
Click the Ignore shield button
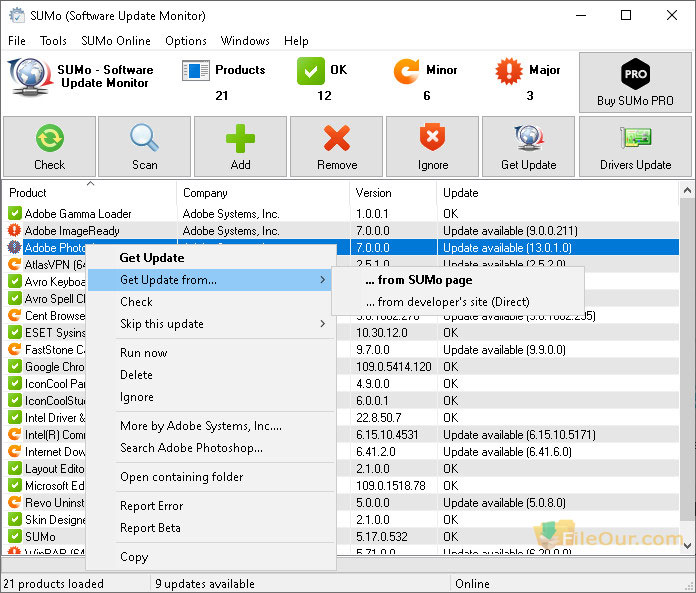coord(432,146)
